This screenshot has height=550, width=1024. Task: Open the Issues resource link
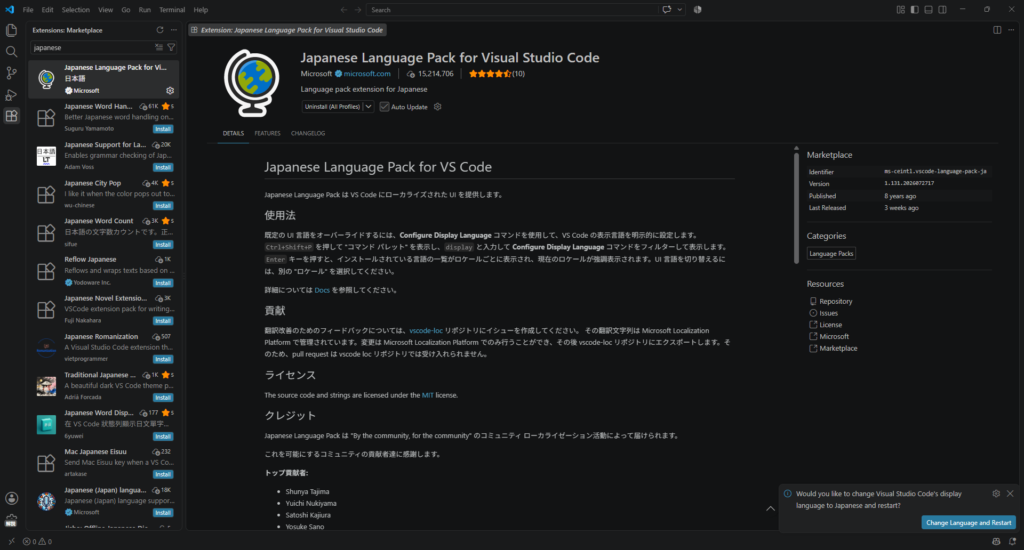828,313
